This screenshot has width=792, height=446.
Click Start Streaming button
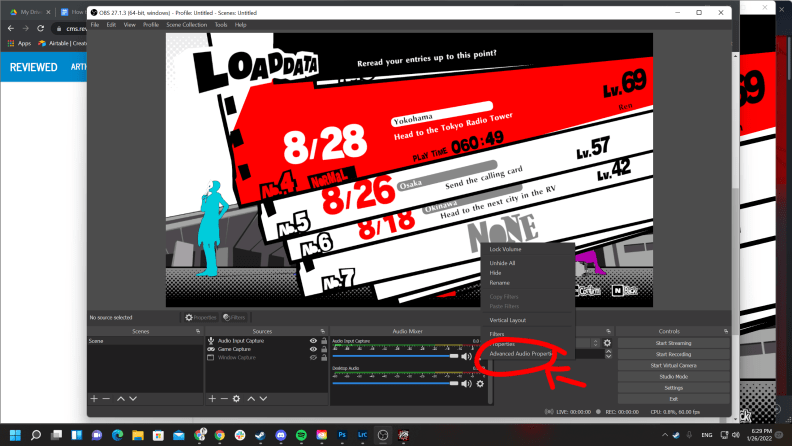click(x=673, y=343)
